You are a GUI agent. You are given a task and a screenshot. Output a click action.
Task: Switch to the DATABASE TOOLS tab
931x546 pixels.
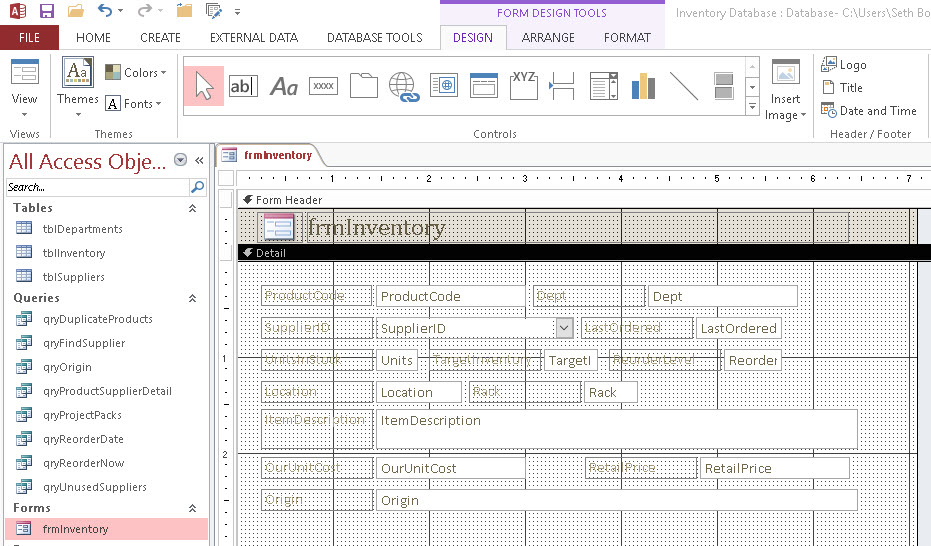pos(375,38)
